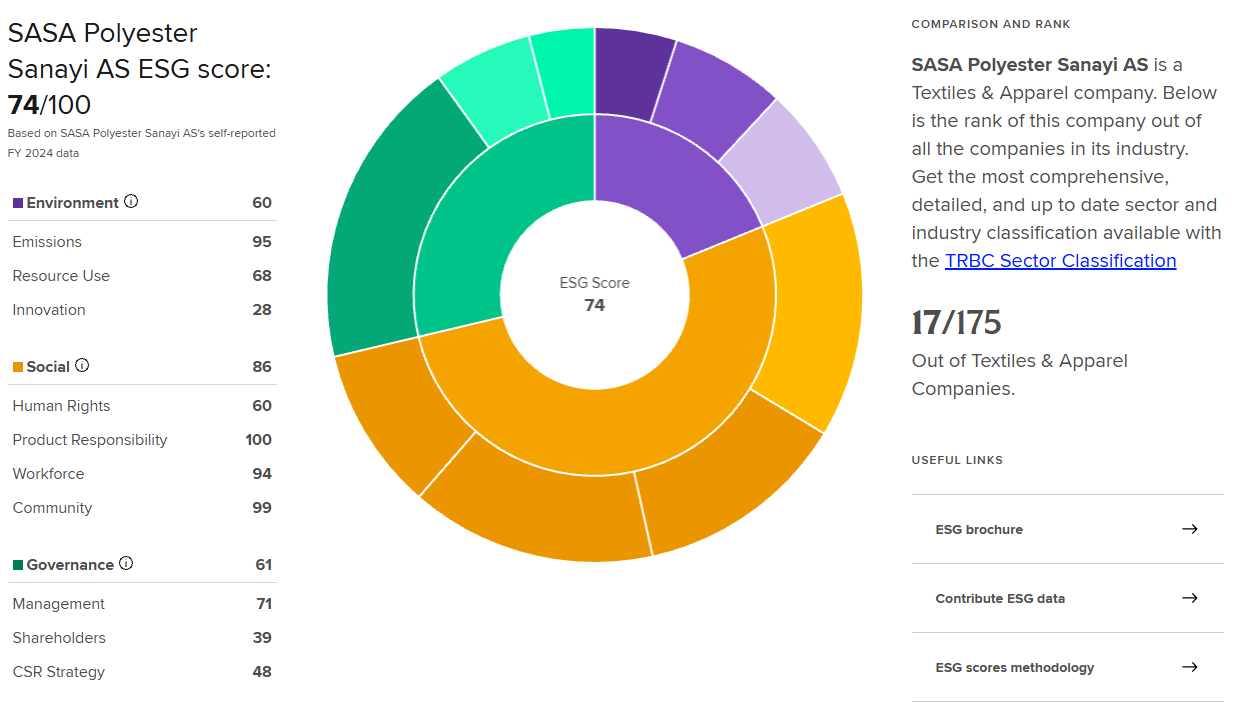Click the ESG Score 74 chart center
1249x721 pixels.
(594, 294)
